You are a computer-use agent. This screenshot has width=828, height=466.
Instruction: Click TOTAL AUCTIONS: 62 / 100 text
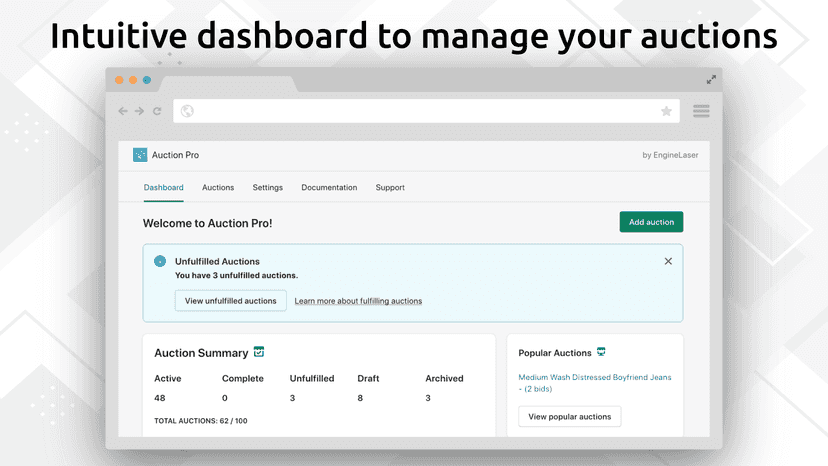pyautogui.click(x=201, y=421)
